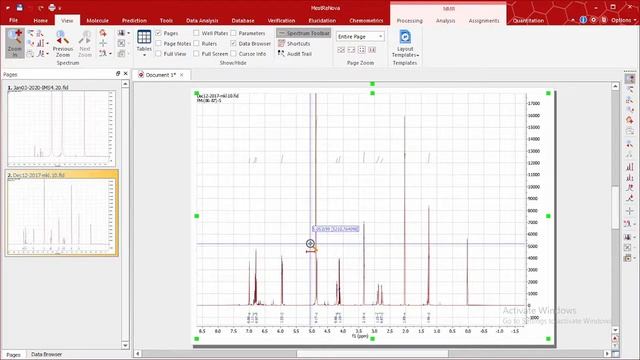
Task: Click the Previous Zoom icon
Action: 62,37
